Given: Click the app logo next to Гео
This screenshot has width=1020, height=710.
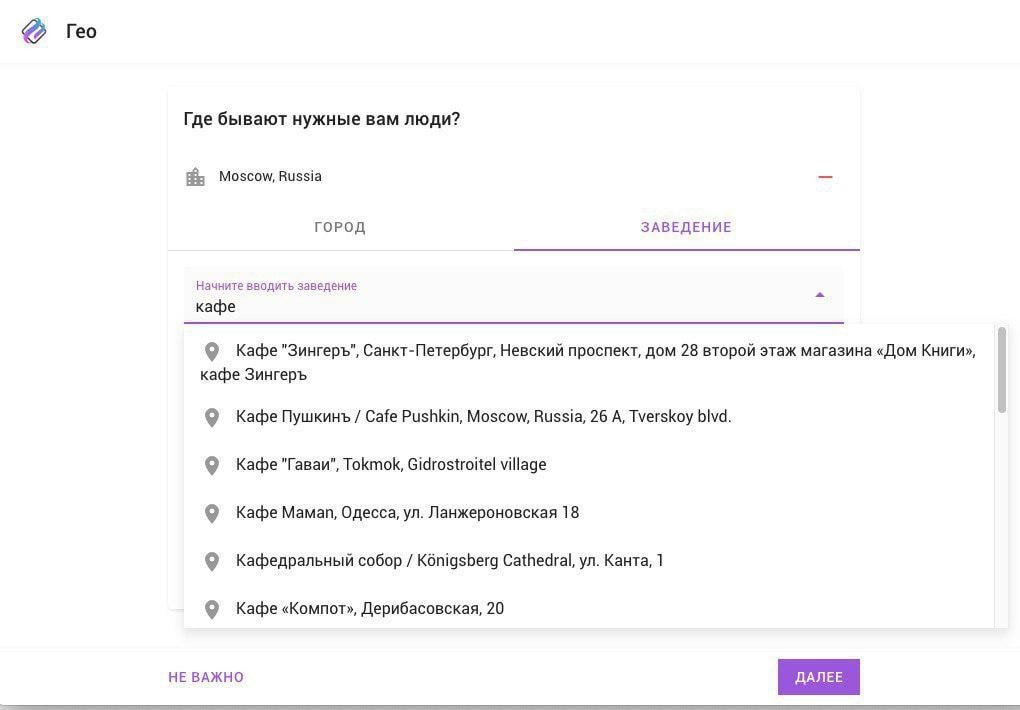Looking at the screenshot, I should click(34, 31).
